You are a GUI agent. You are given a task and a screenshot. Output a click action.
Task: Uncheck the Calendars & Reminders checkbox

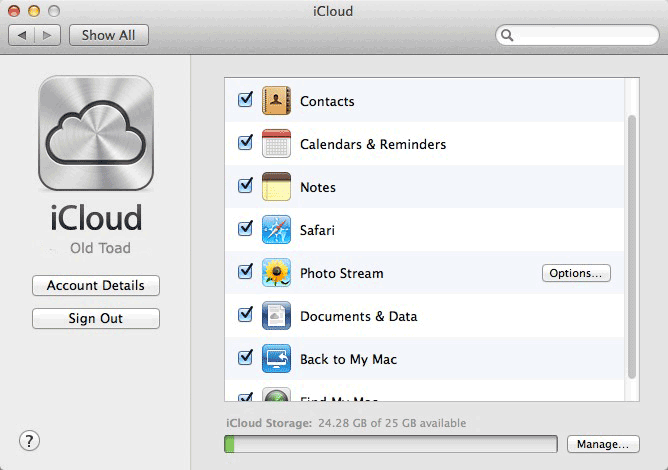point(245,142)
